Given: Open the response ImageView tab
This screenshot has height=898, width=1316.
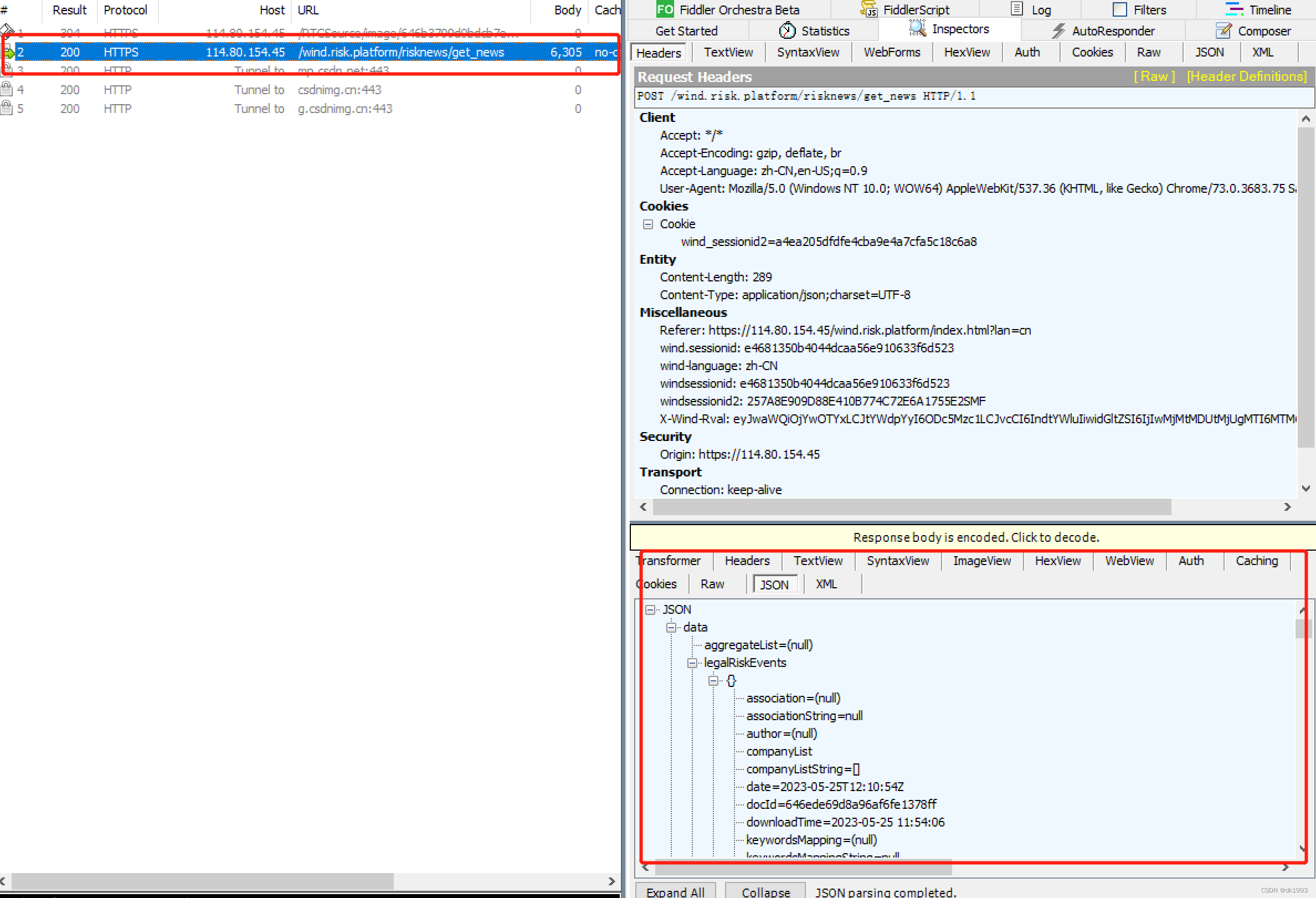Looking at the screenshot, I should coord(981,561).
